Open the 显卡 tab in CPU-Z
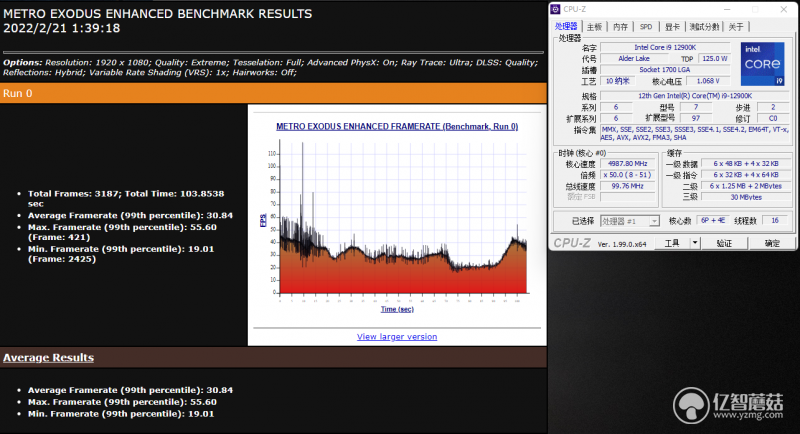Screen dimensions: 800x434 click(672, 27)
